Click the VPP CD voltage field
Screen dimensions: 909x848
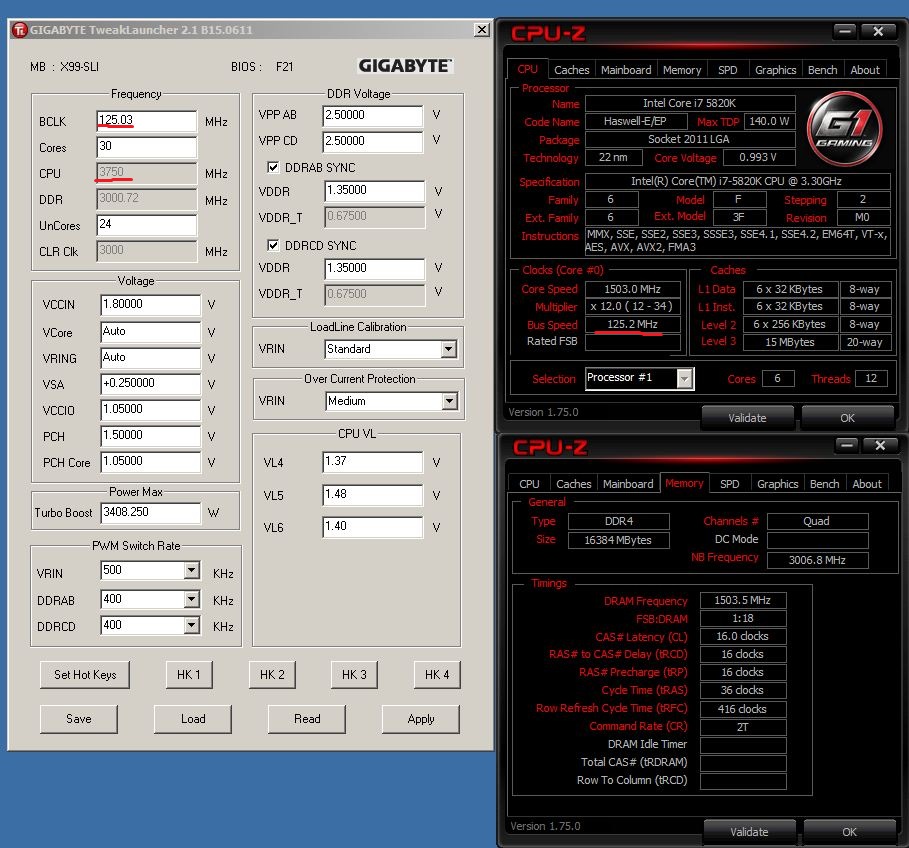(x=373, y=142)
